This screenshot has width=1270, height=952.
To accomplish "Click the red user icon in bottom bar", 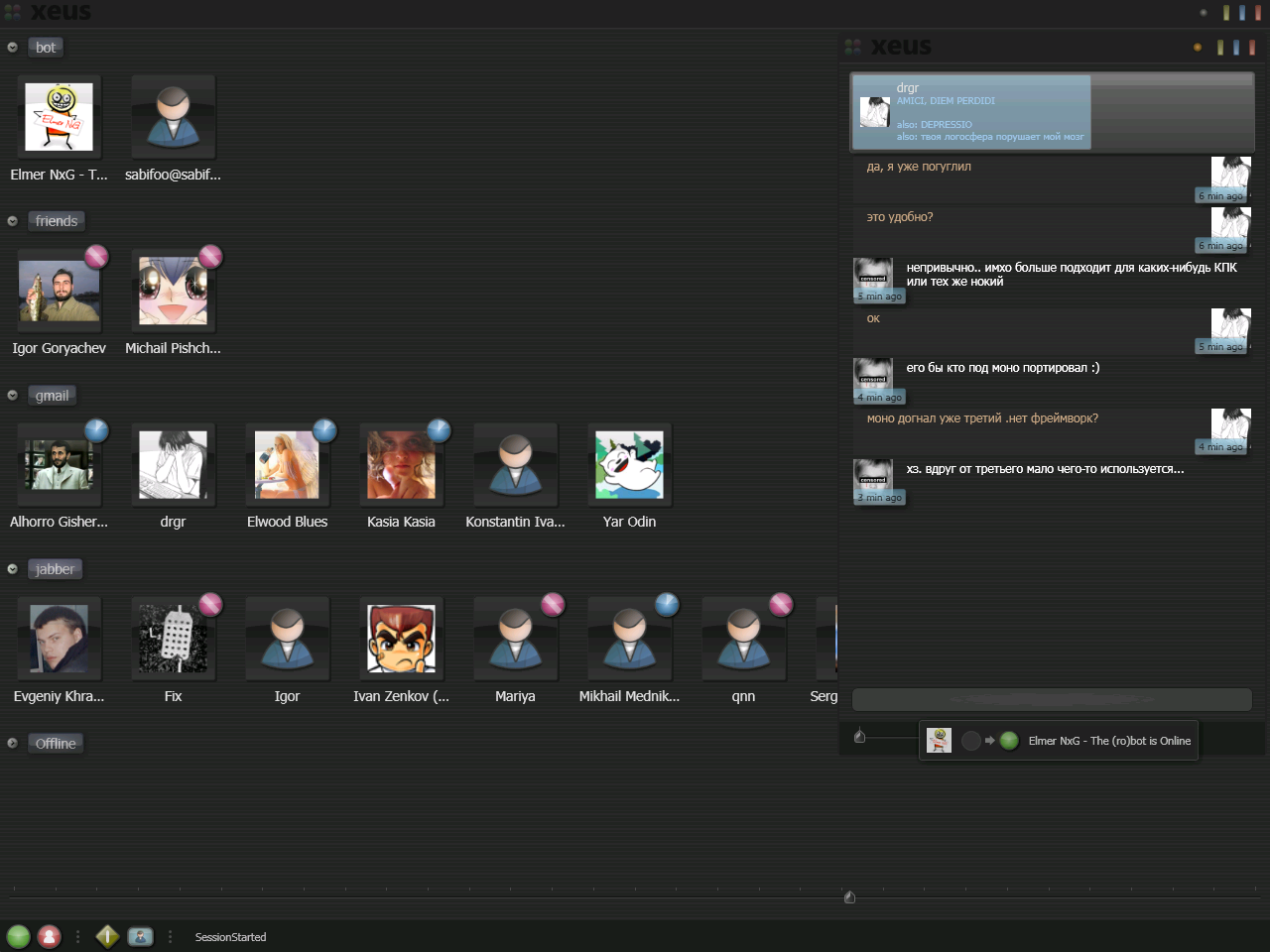I will click(49, 936).
